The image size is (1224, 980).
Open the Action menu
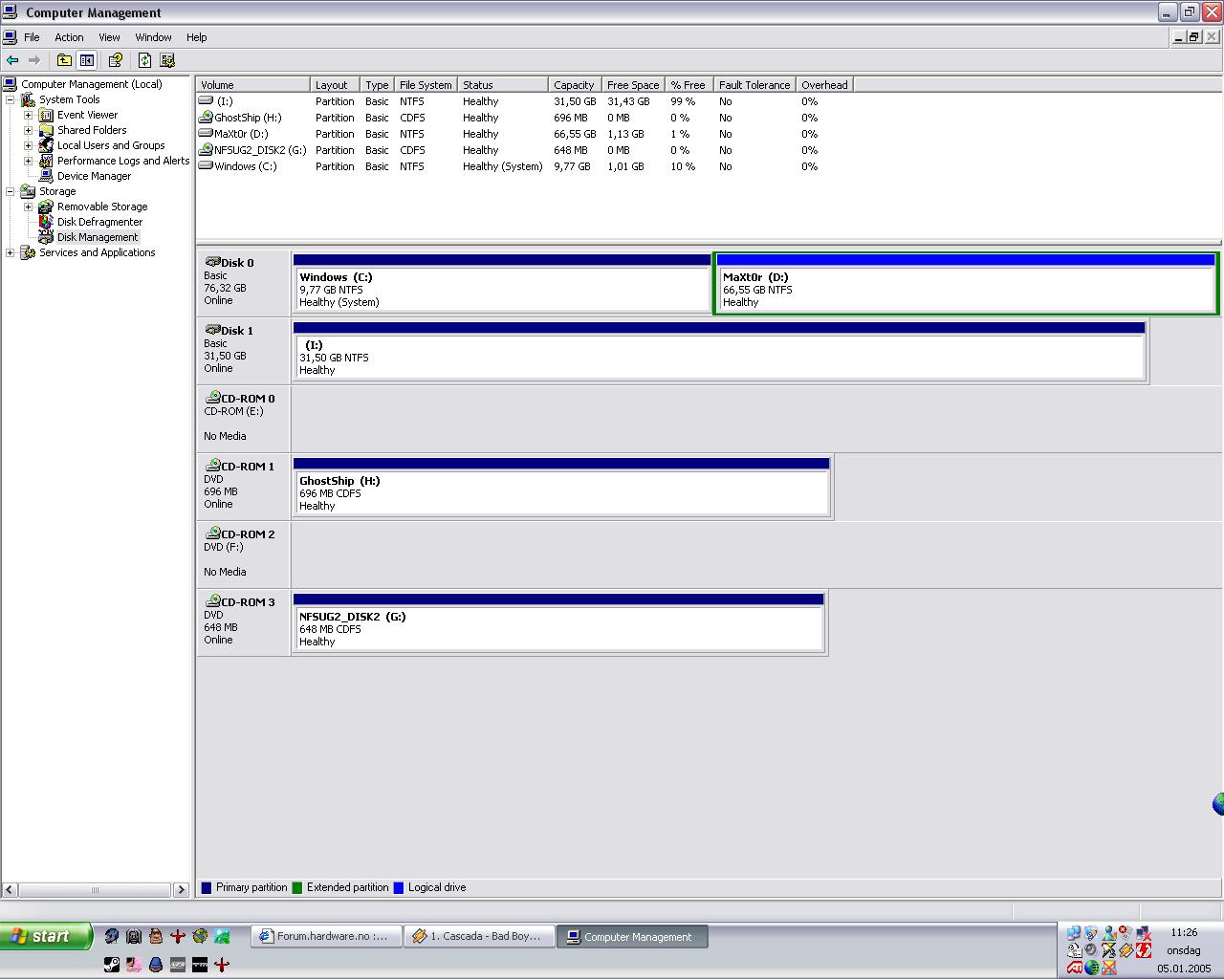tap(69, 37)
